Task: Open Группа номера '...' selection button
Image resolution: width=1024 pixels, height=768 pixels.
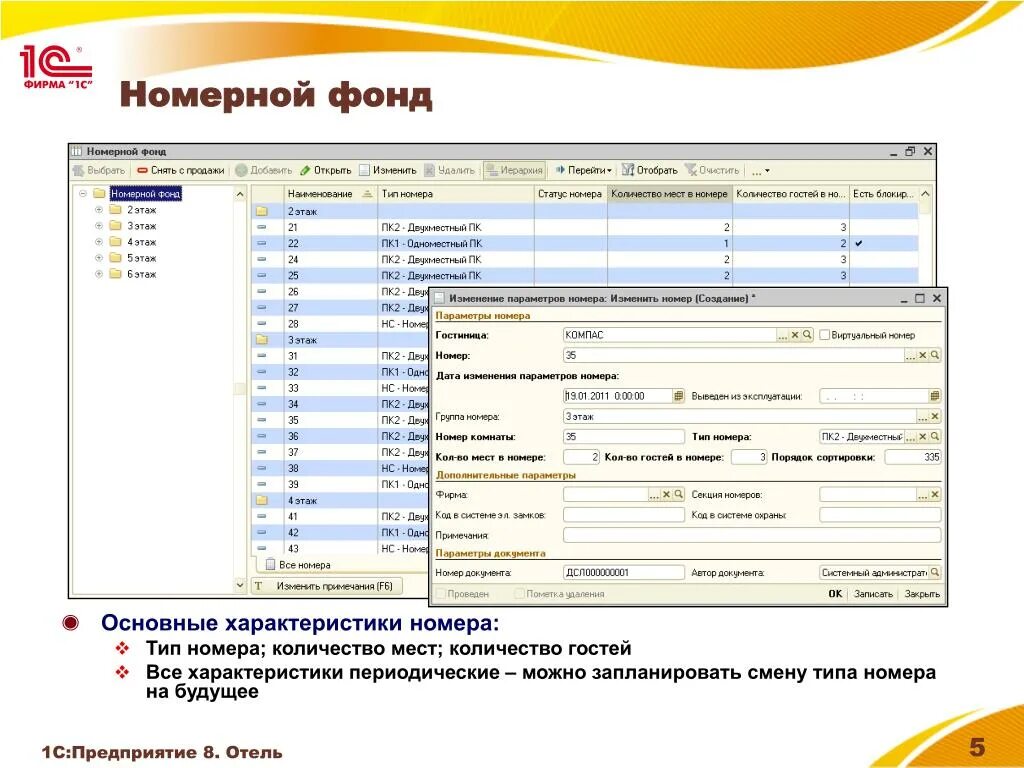Action: [x=922, y=417]
